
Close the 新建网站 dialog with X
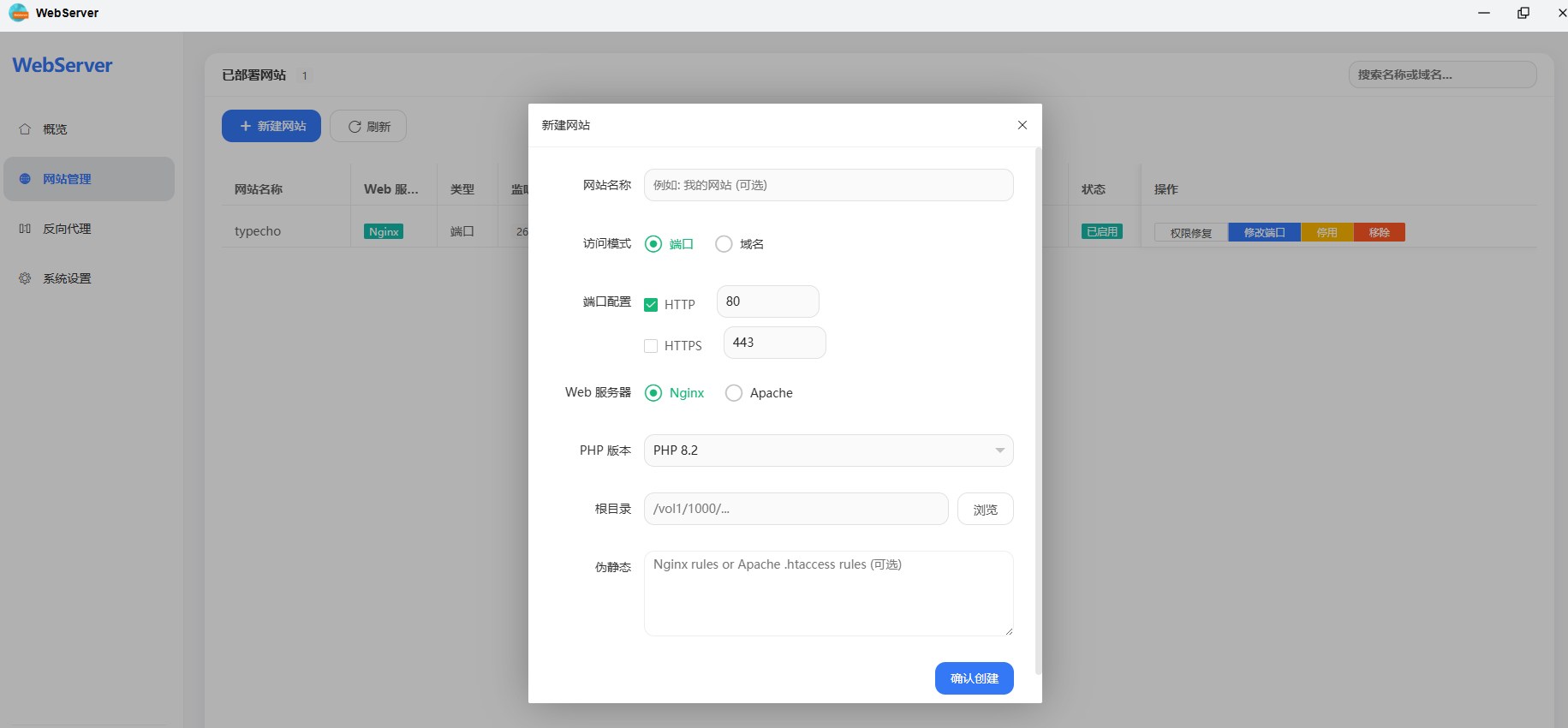point(1022,125)
